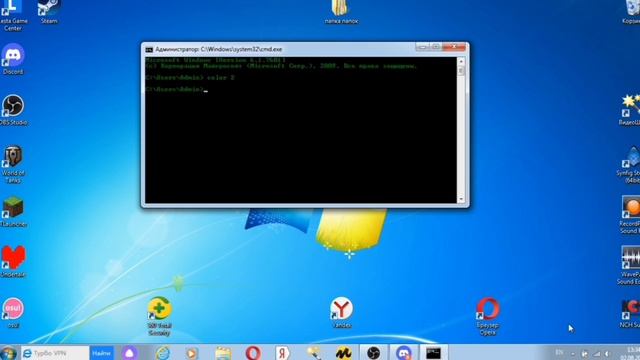Open the Yandex 'Я' taskbar icon
This screenshot has height=360, width=640.
click(x=282, y=353)
